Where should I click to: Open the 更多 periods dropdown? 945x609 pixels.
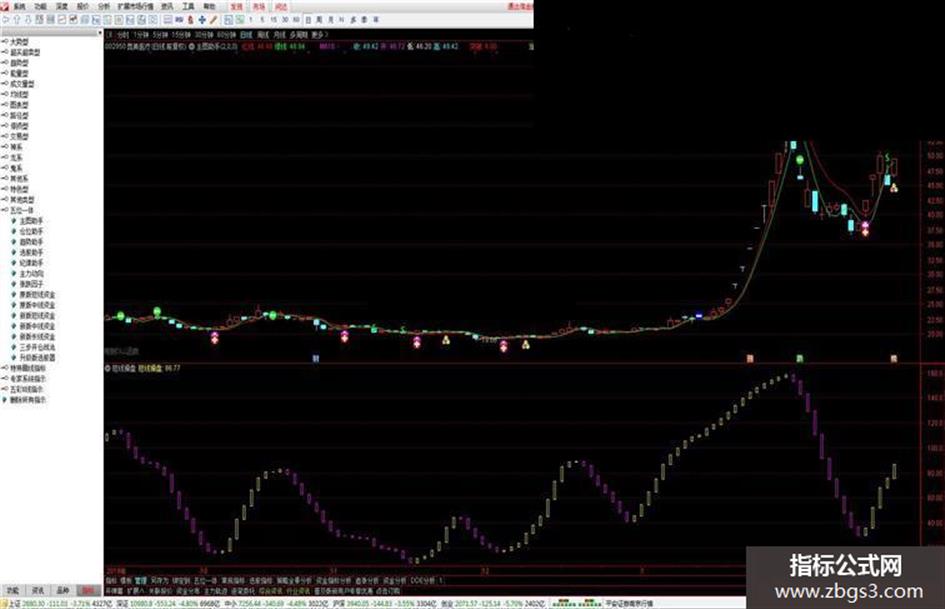pos(319,35)
